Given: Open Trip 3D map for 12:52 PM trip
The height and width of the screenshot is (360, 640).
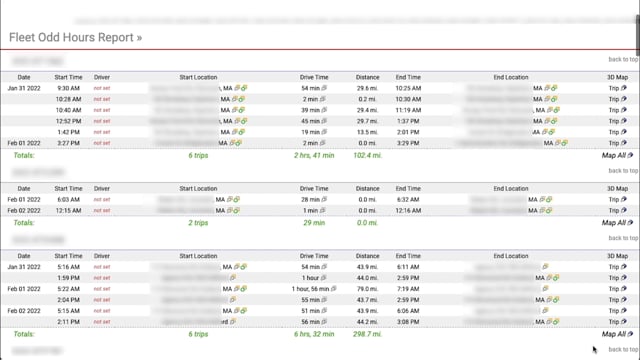Looking at the screenshot, I should pyautogui.click(x=617, y=121).
